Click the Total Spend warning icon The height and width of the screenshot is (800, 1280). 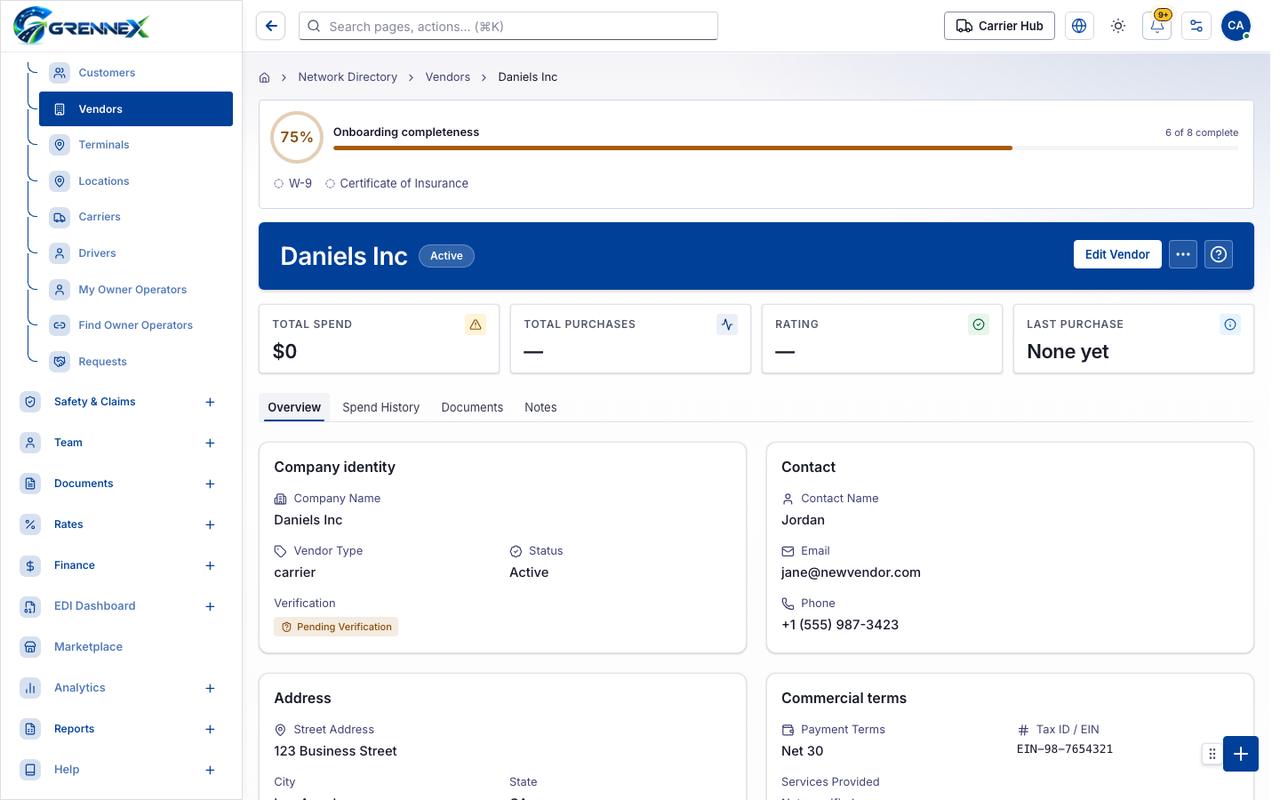(x=476, y=324)
